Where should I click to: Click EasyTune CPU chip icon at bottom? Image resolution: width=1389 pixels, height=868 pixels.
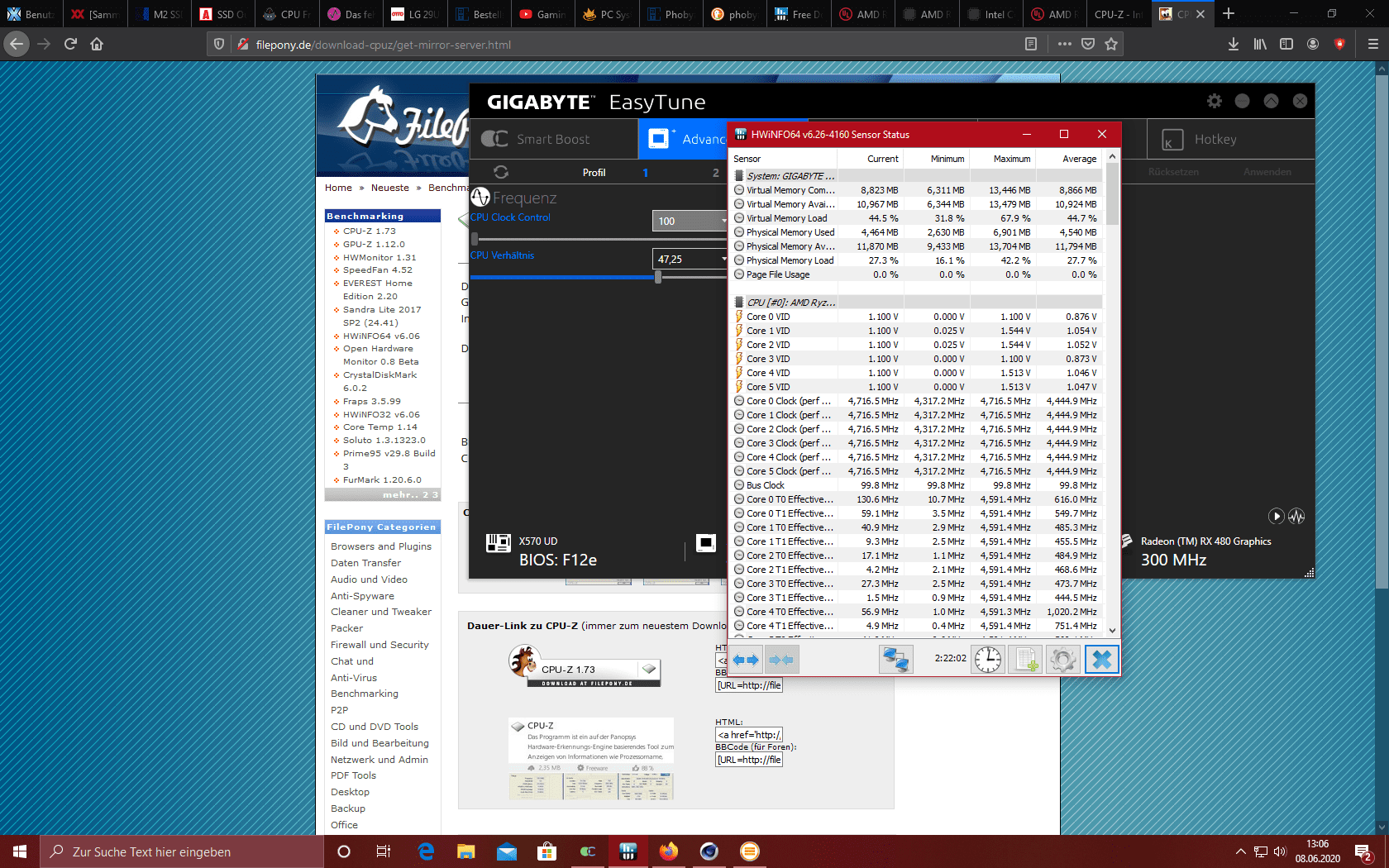706,542
